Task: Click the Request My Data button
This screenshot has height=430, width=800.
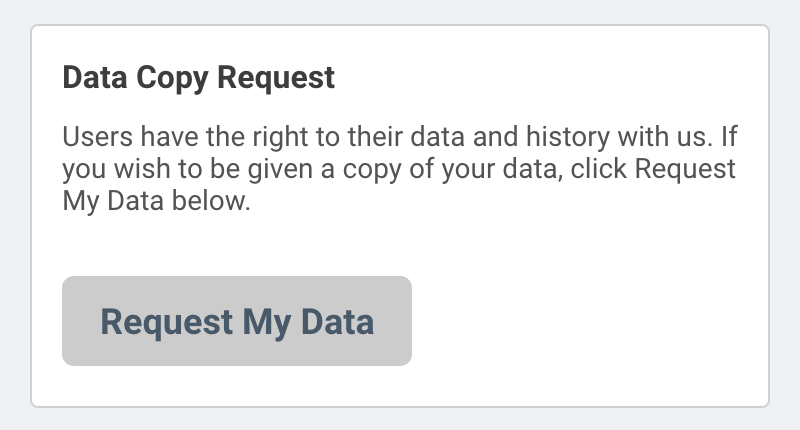Action: 237,321
